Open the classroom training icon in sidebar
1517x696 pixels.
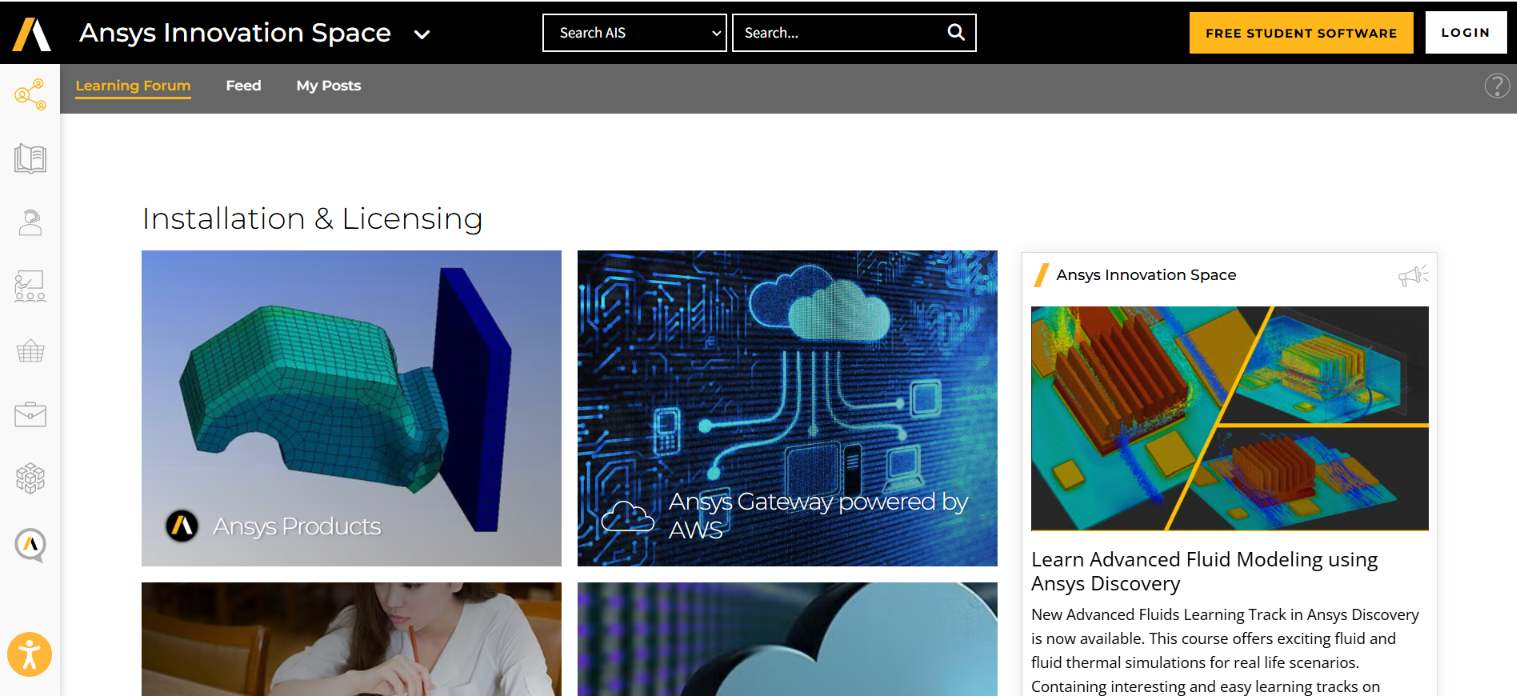(30, 286)
